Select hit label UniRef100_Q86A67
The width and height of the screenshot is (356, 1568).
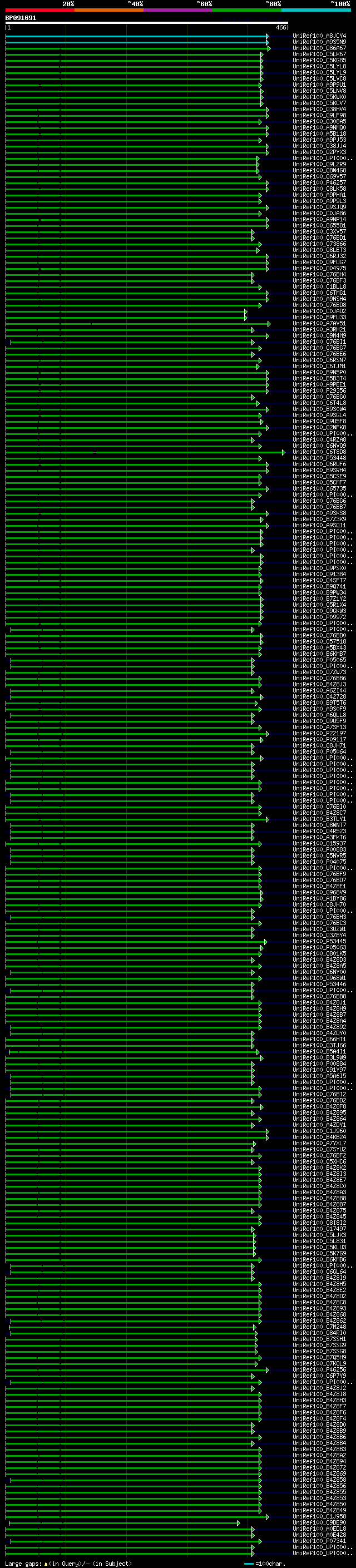(x=319, y=48)
